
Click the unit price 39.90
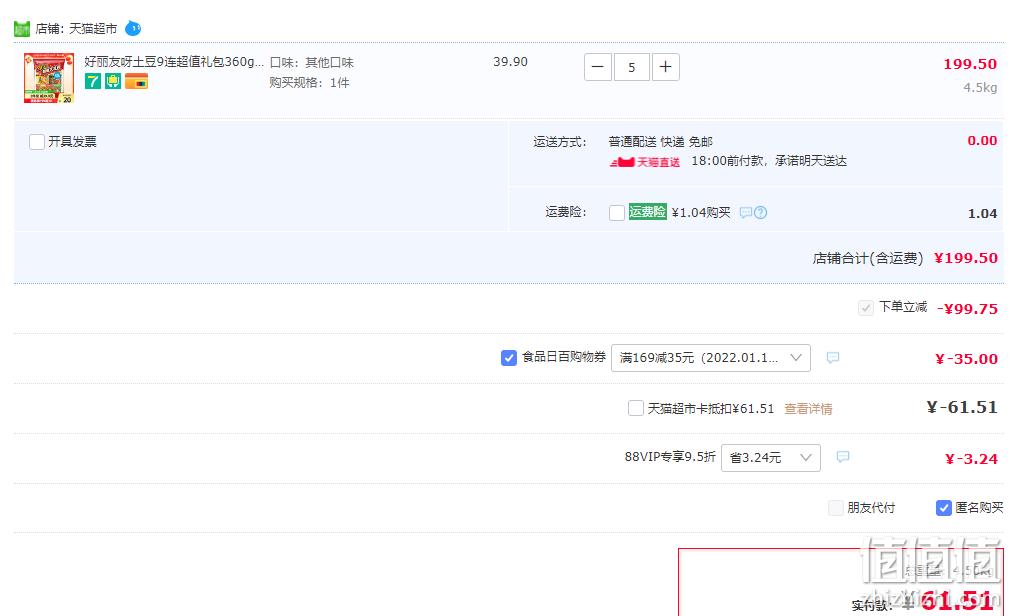[510, 62]
